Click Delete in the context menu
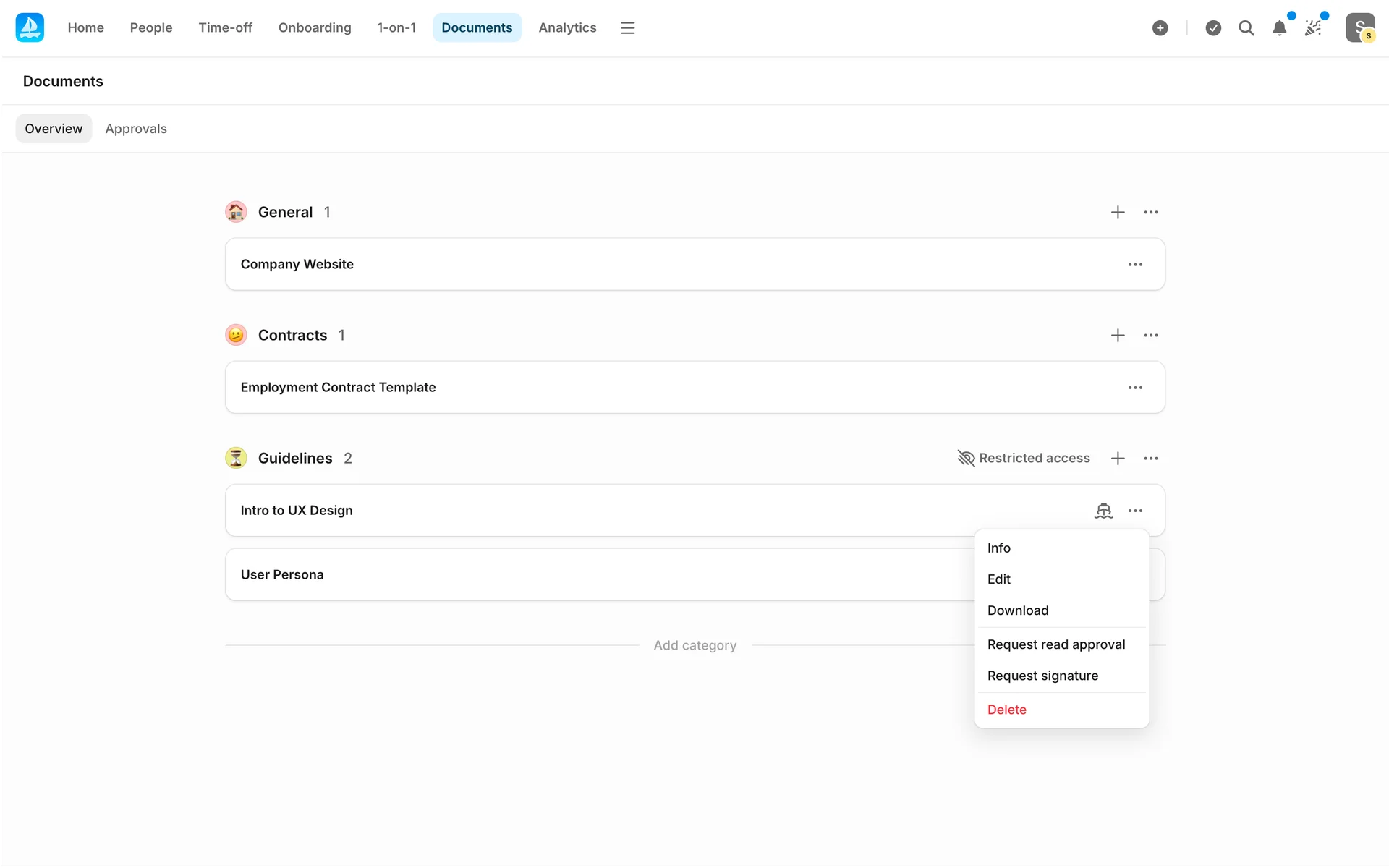Image resolution: width=1389 pixels, height=868 pixels. pyautogui.click(x=1006, y=710)
